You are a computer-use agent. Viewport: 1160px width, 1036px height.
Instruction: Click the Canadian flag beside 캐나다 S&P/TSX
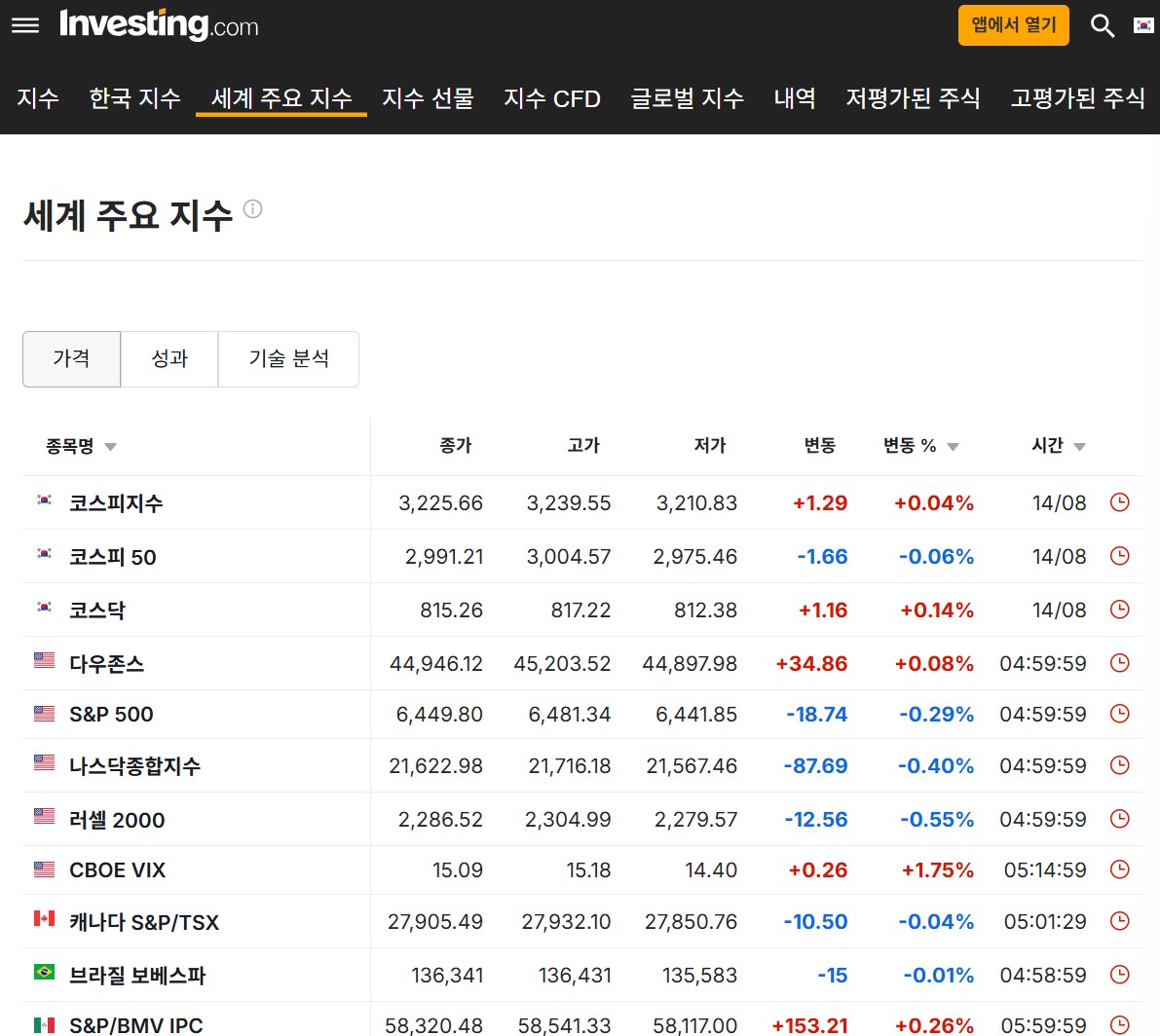coord(45,918)
